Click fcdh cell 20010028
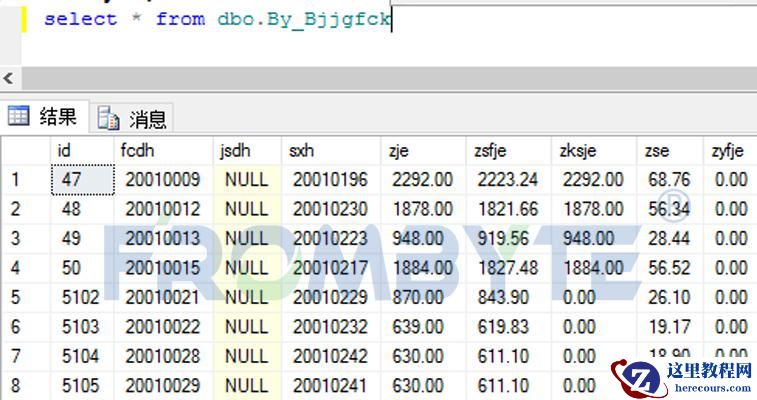 (164, 356)
